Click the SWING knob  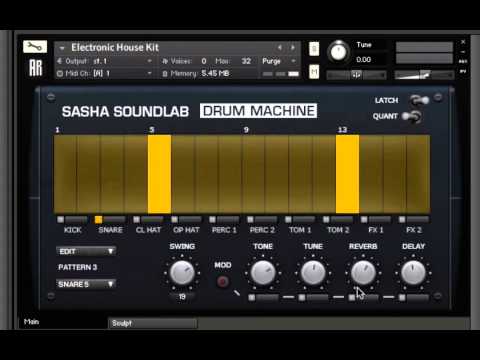coord(182,273)
